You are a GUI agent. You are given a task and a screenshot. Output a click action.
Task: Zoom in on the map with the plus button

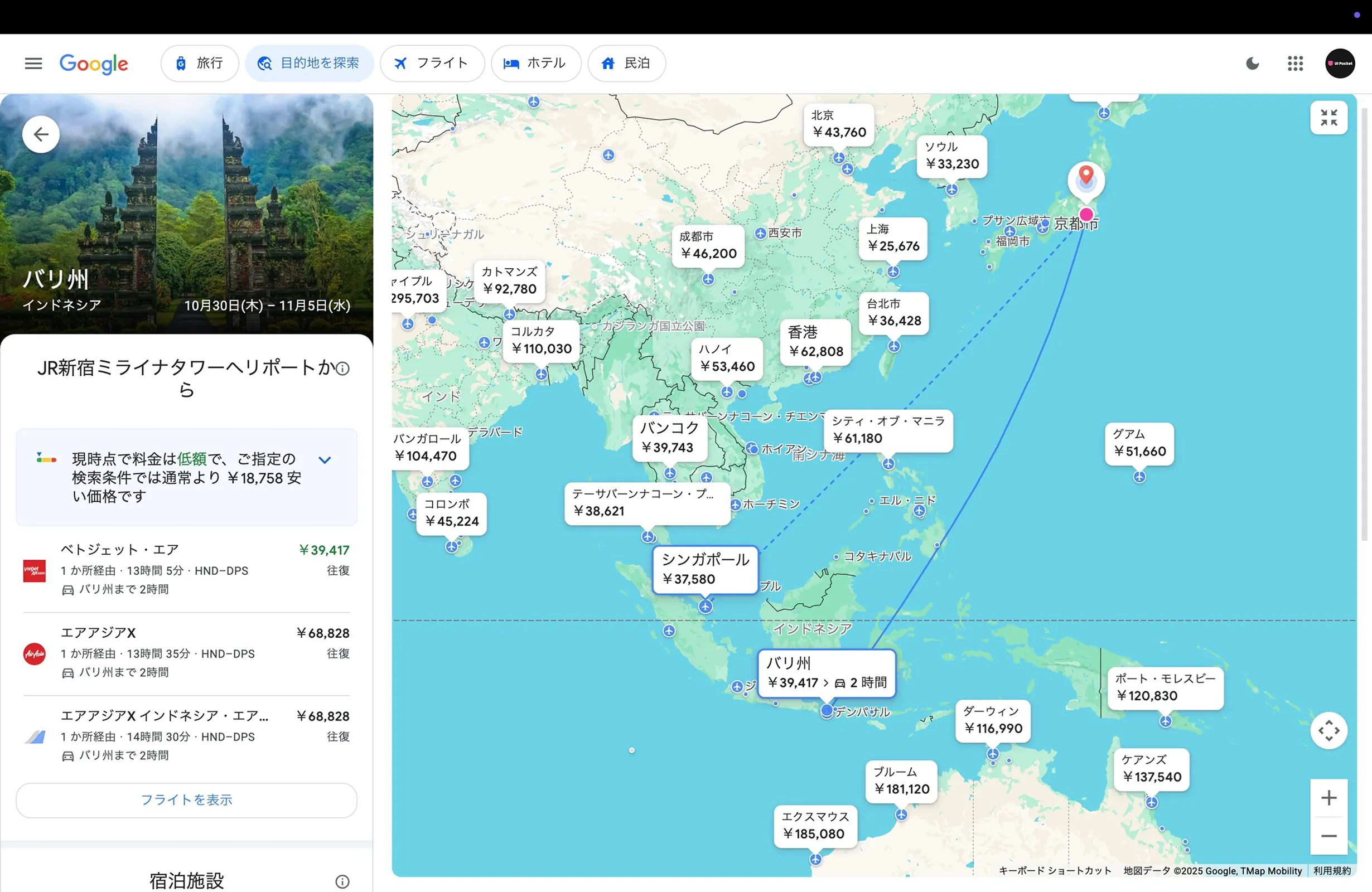tap(1328, 797)
